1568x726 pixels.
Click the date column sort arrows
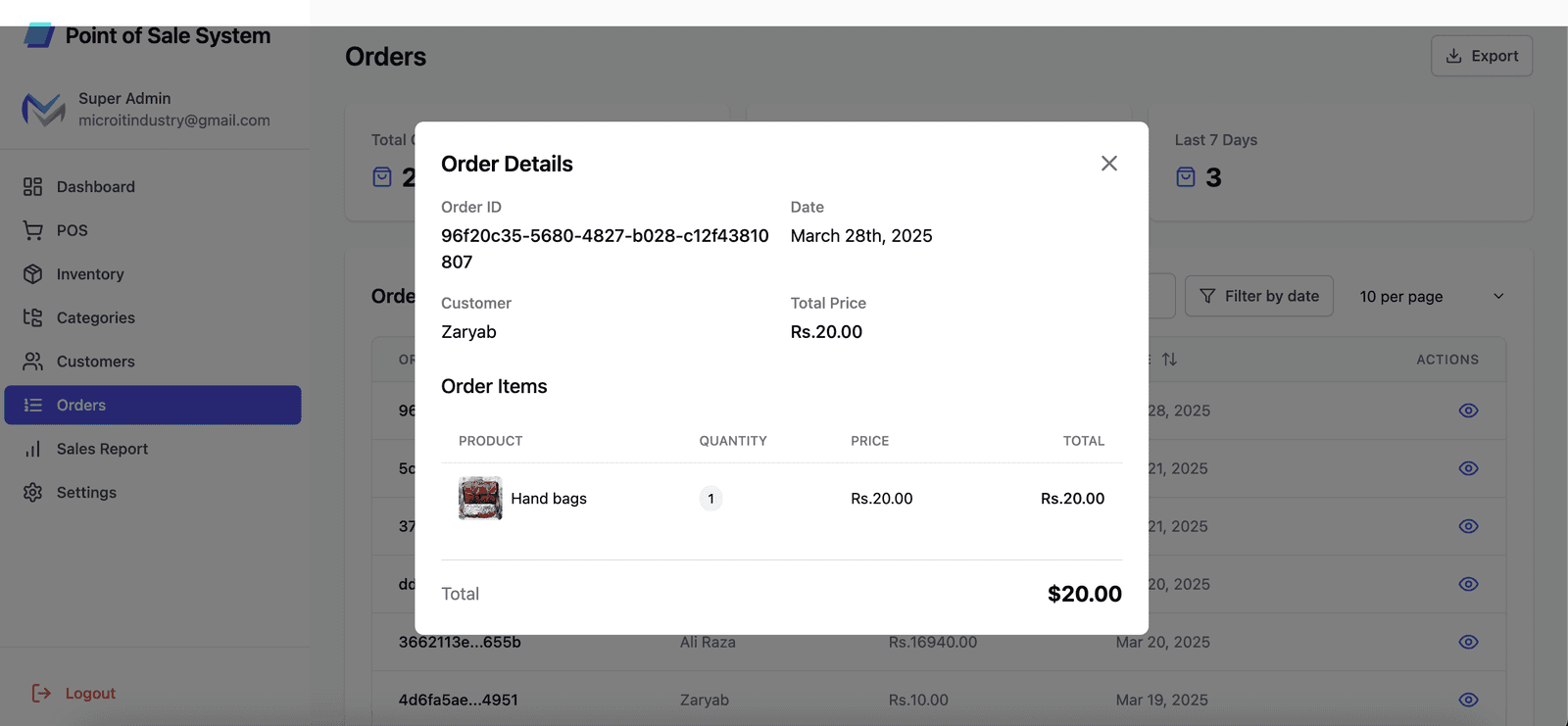pyautogui.click(x=1169, y=360)
